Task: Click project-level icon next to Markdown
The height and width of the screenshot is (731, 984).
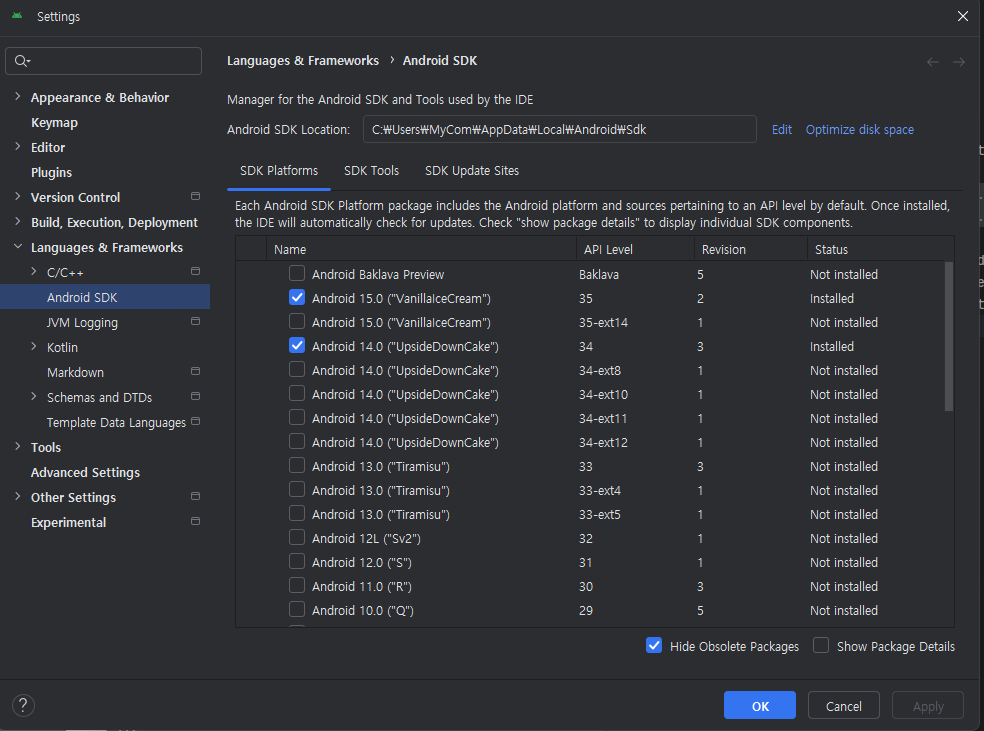Action: [x=195, y=371]
